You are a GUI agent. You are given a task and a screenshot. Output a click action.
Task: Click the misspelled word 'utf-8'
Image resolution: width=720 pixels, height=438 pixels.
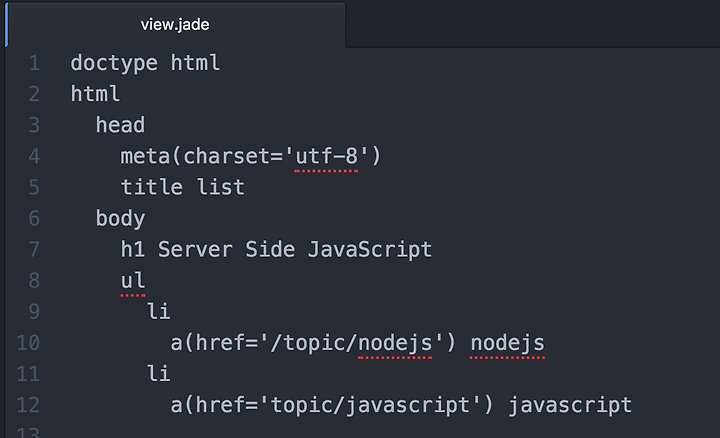click(x=326, y=156)
